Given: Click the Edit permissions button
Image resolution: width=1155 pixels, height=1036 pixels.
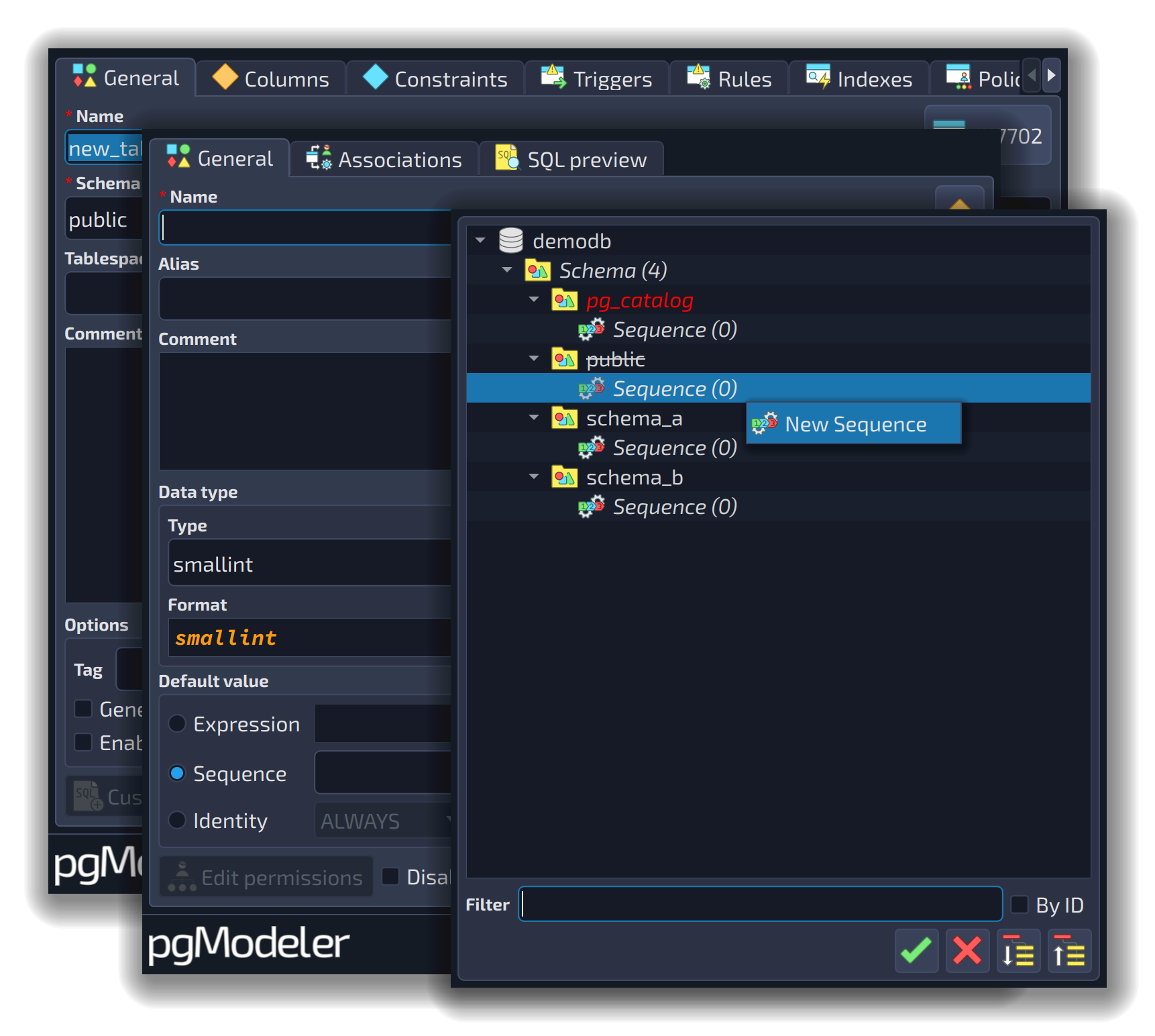Looking at the screenshot, I should [266, 877].
